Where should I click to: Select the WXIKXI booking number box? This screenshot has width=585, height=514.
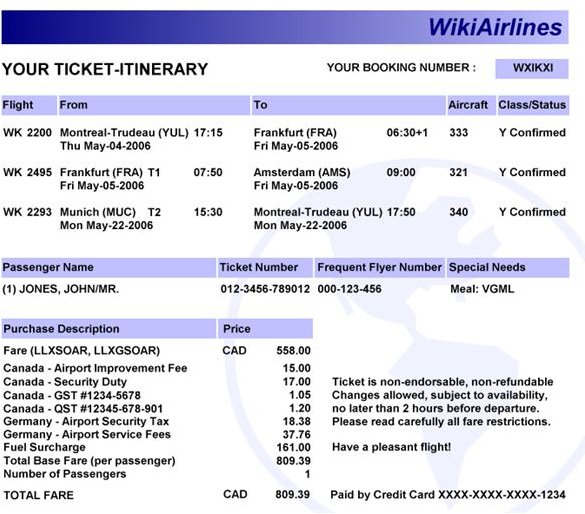tap(532, 69)
